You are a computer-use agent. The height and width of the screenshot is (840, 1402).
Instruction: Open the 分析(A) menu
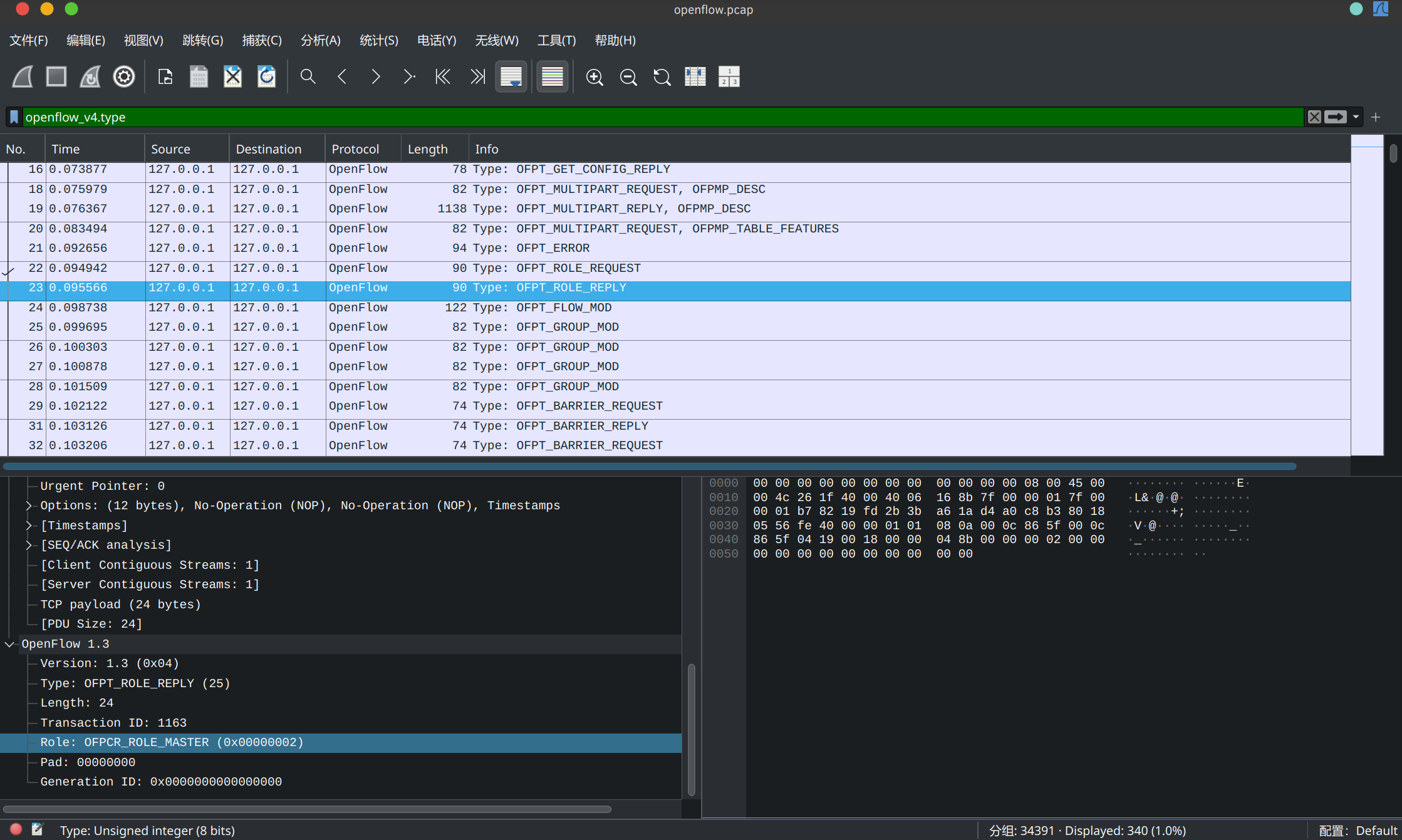pos(320,41)
